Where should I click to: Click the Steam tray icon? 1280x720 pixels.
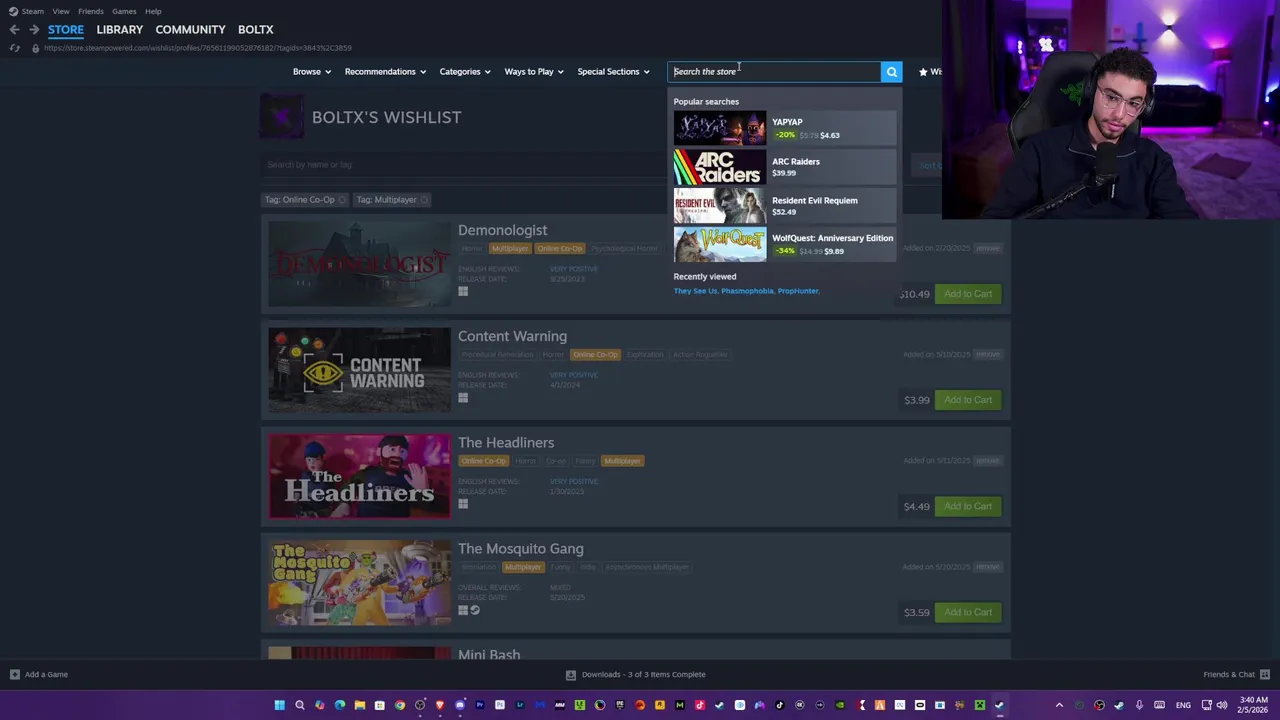click(1119, 705)
